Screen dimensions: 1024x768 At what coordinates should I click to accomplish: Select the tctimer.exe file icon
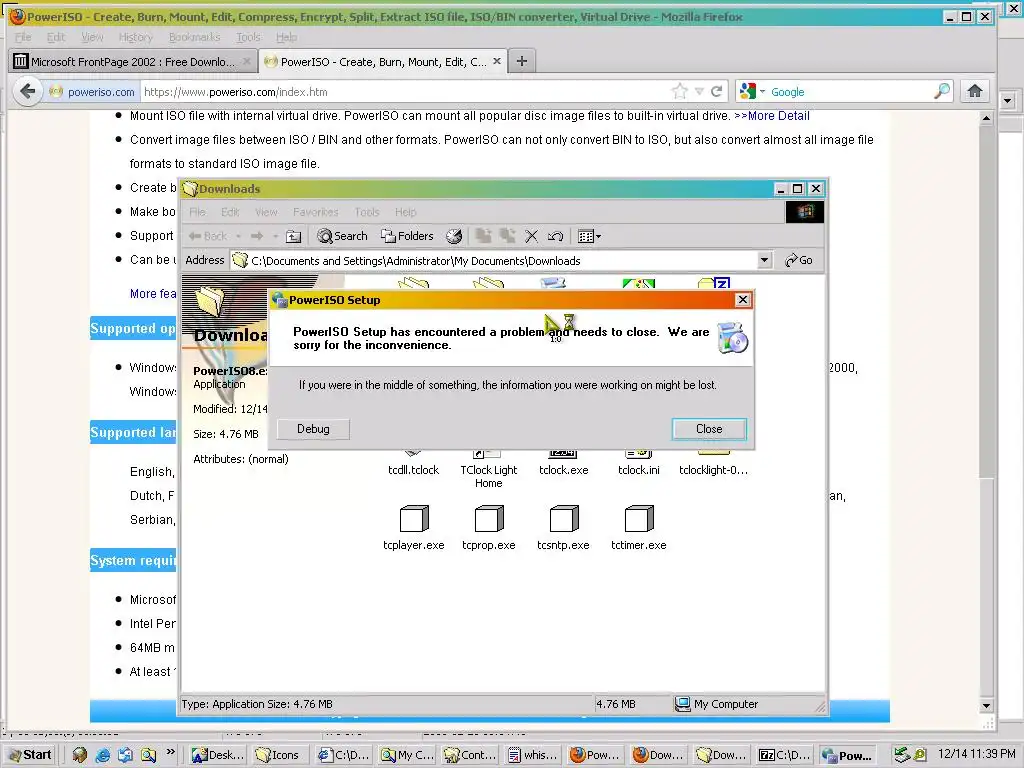tap(639, 519)
